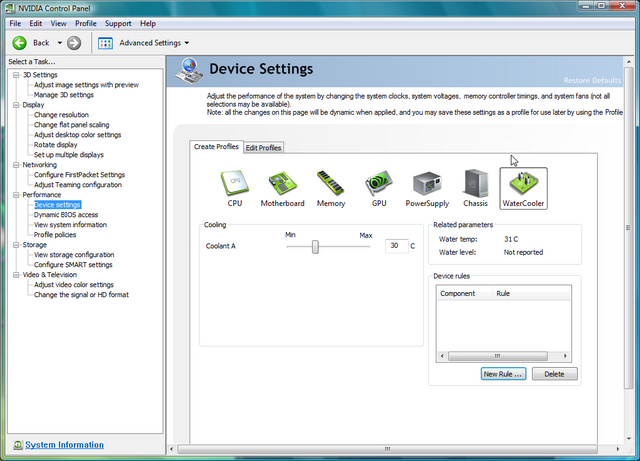Collapse the Storage tree node
This screenshot has width=640, height=461.
click(16, 245)
